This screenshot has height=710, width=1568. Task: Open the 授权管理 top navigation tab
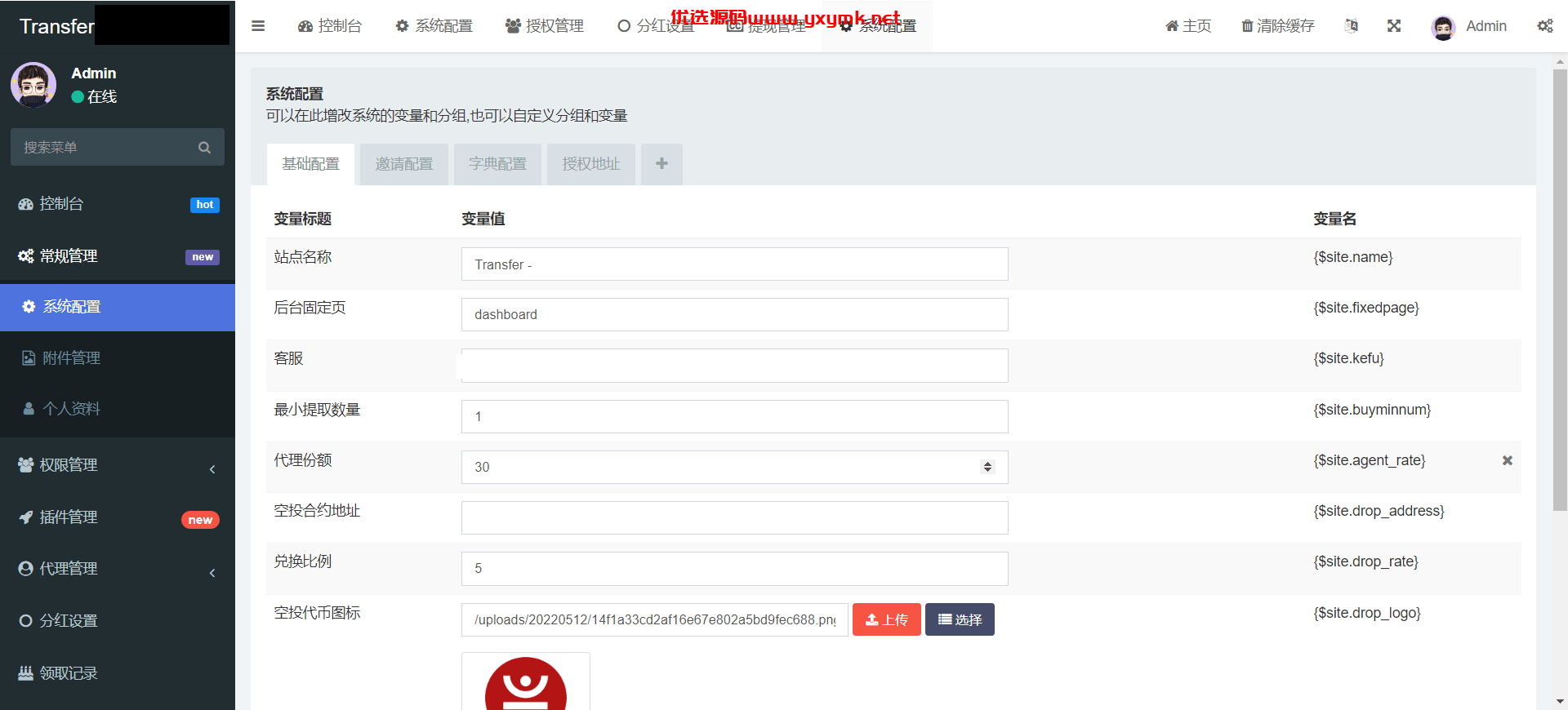pos(545,26)
